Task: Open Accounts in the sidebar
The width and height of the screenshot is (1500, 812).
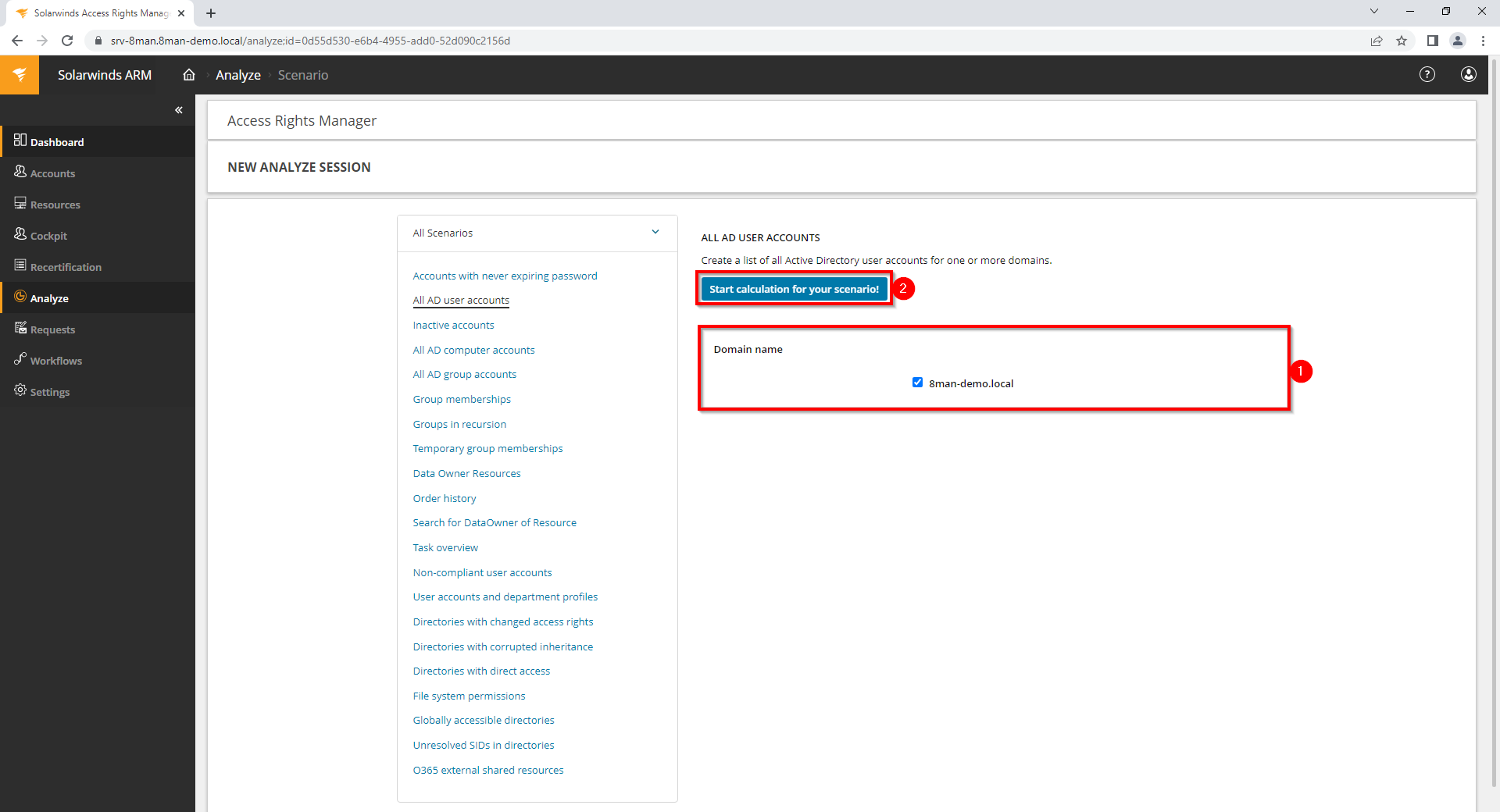Action: tap(52, 173)
